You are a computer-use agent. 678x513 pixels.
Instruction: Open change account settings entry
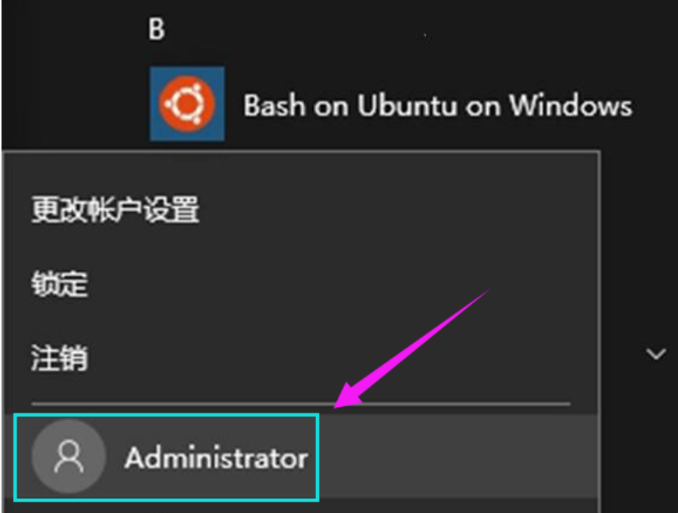pyautogui.click(x=115, y=210)
